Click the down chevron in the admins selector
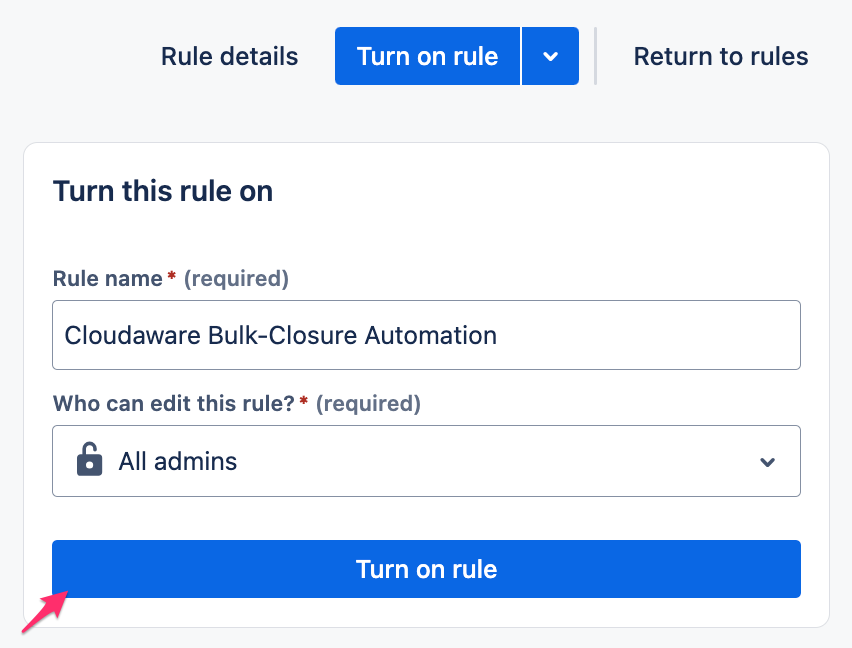The image size is (852, 648). [x=767, y=462]
